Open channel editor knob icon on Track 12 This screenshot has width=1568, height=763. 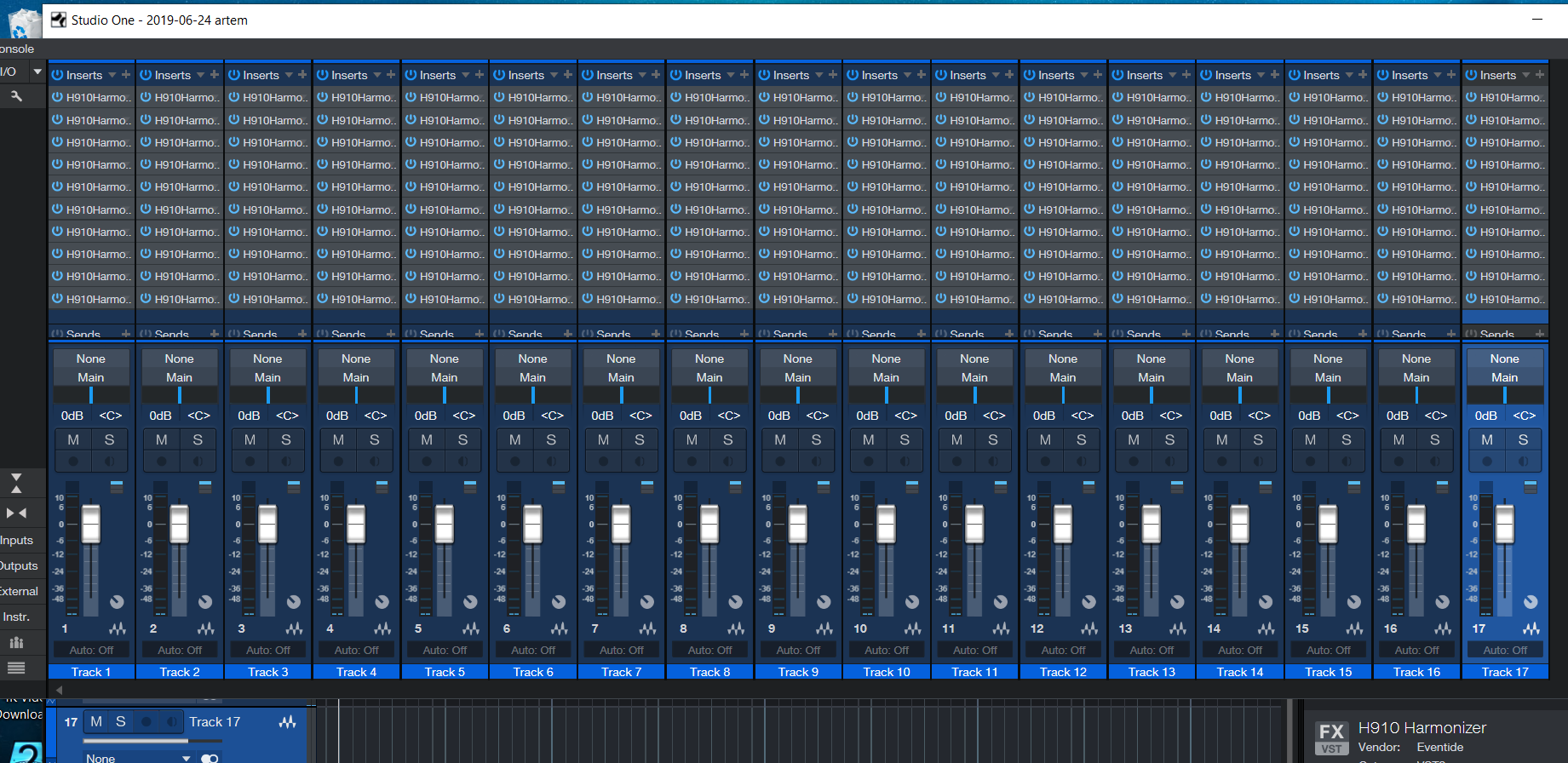(1089, 602)
